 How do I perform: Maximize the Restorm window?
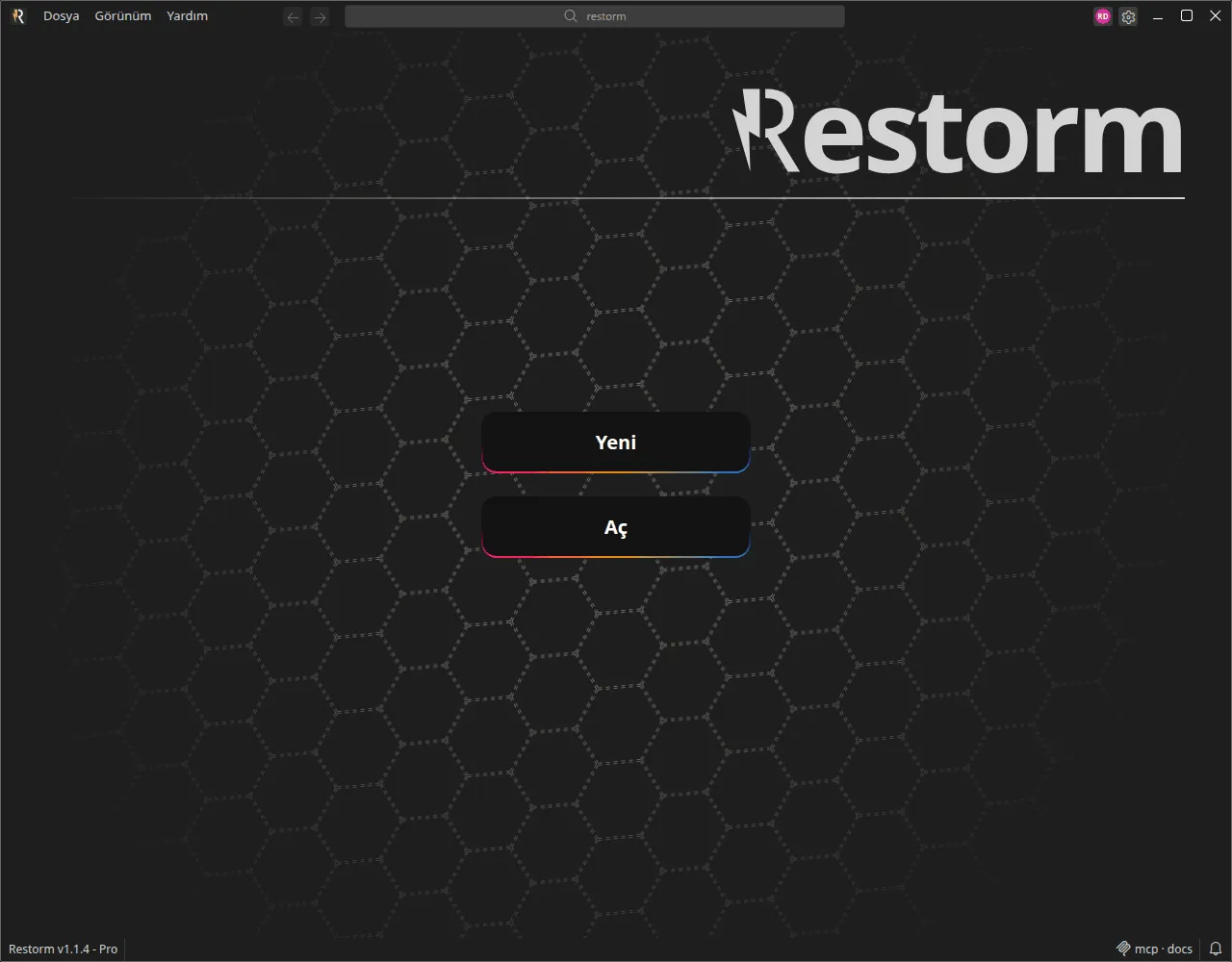pyautogui.click(x=1187, y=16)
